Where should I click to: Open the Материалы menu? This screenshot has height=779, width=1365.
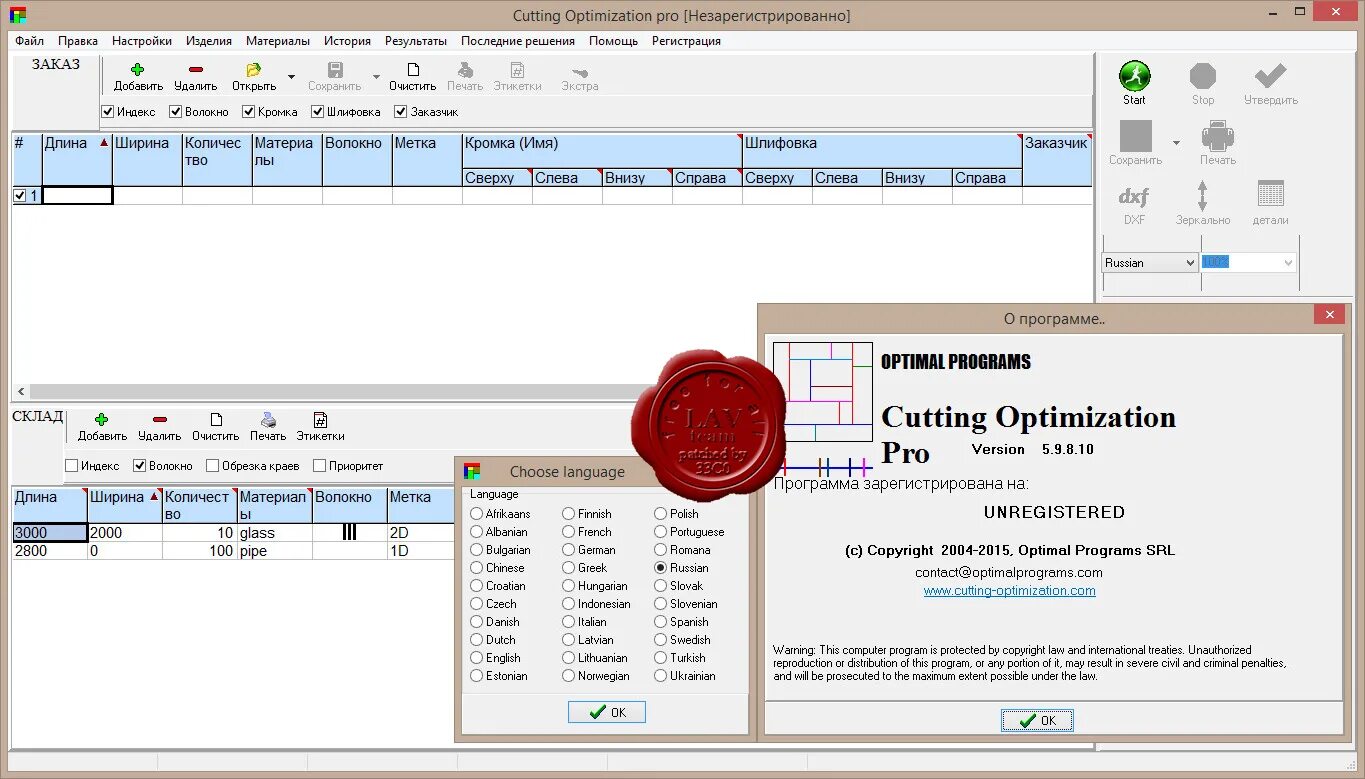point(277,41)
